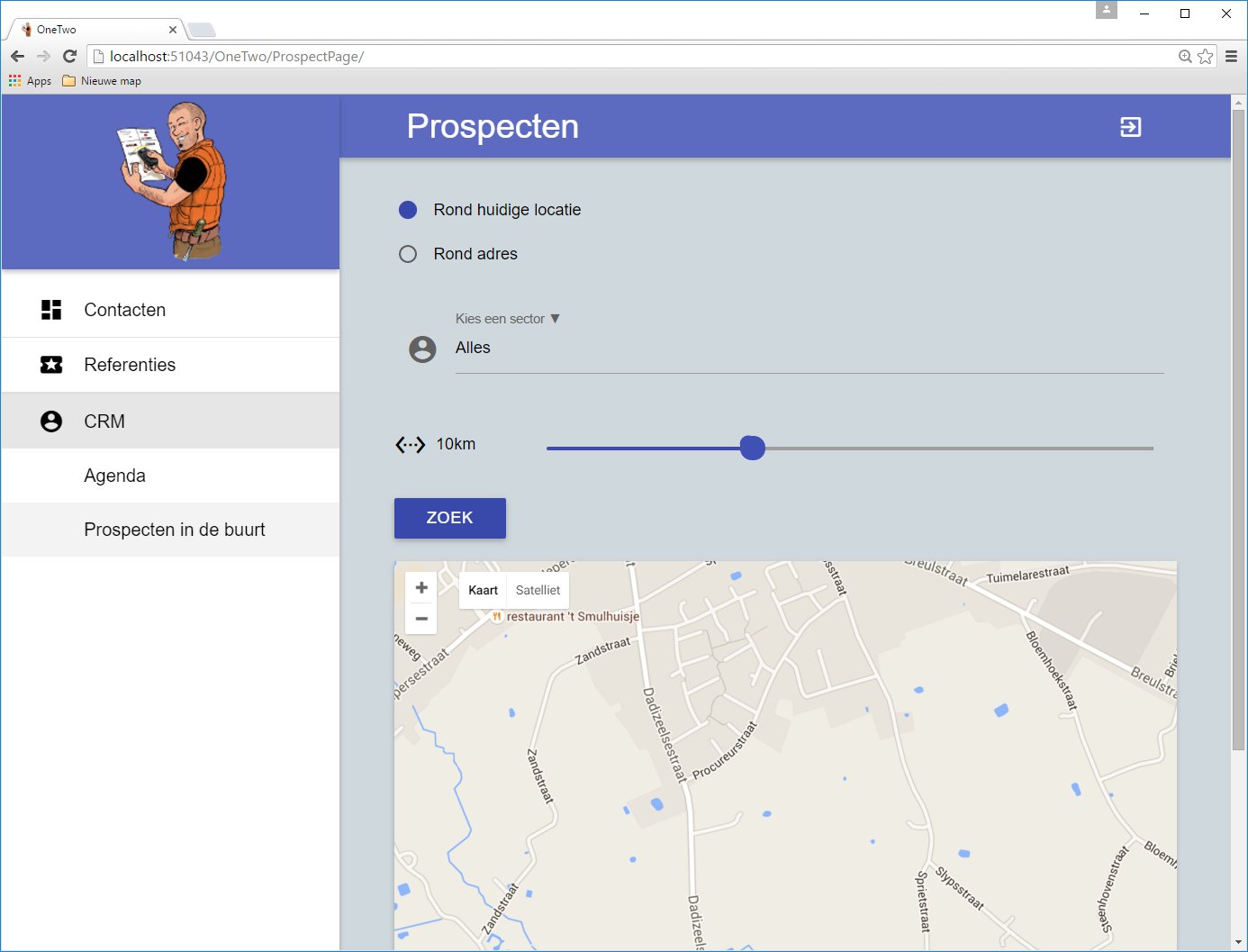Click the CRM account circle icon
The image size is (1248, 952).
pos(51,422)
